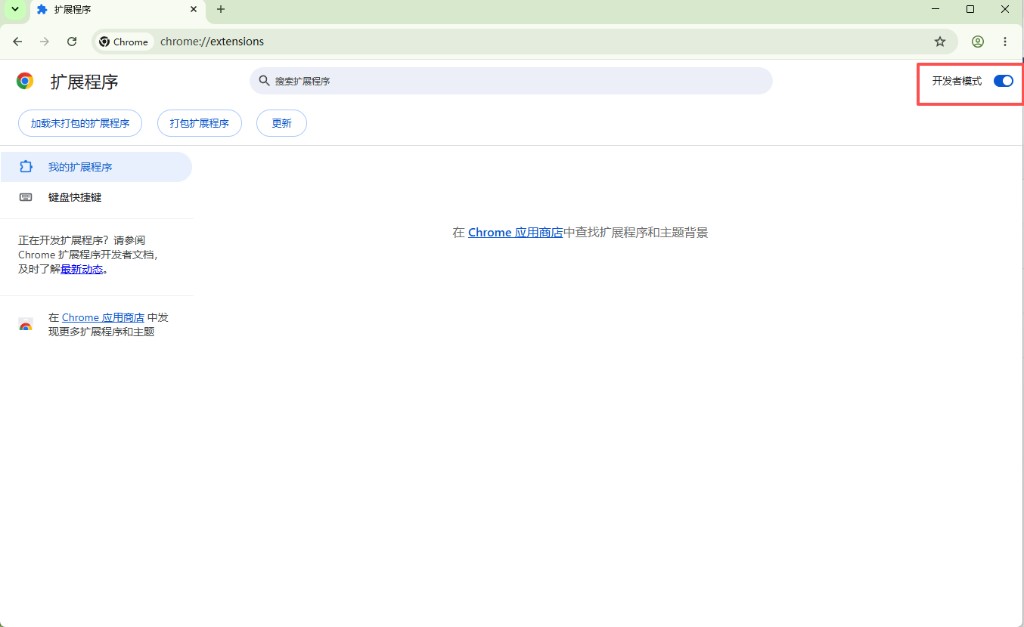Open the tab search dropdown arrow
This screenshot has width=1024, height=627.
(x=14, y=9)
